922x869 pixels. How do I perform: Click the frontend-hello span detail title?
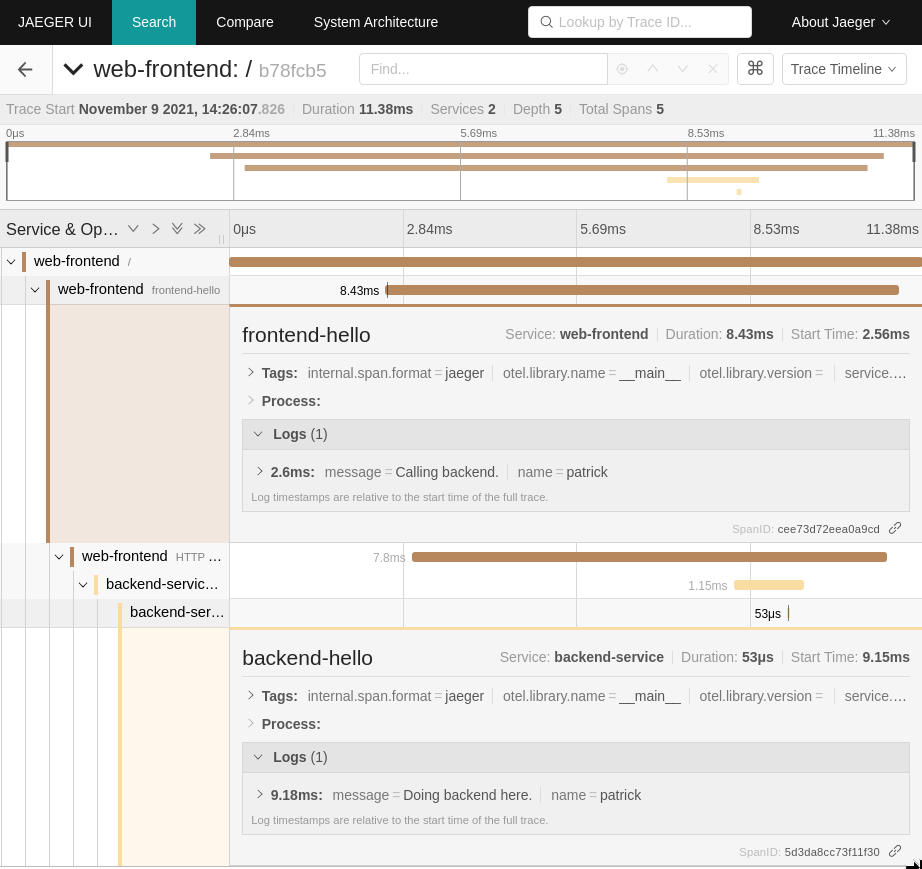click(x=306, y=335)
